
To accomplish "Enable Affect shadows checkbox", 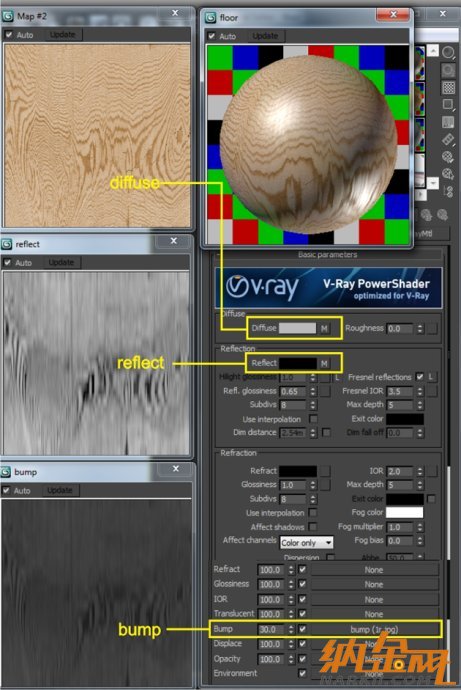I will click(x=313, y=526).
